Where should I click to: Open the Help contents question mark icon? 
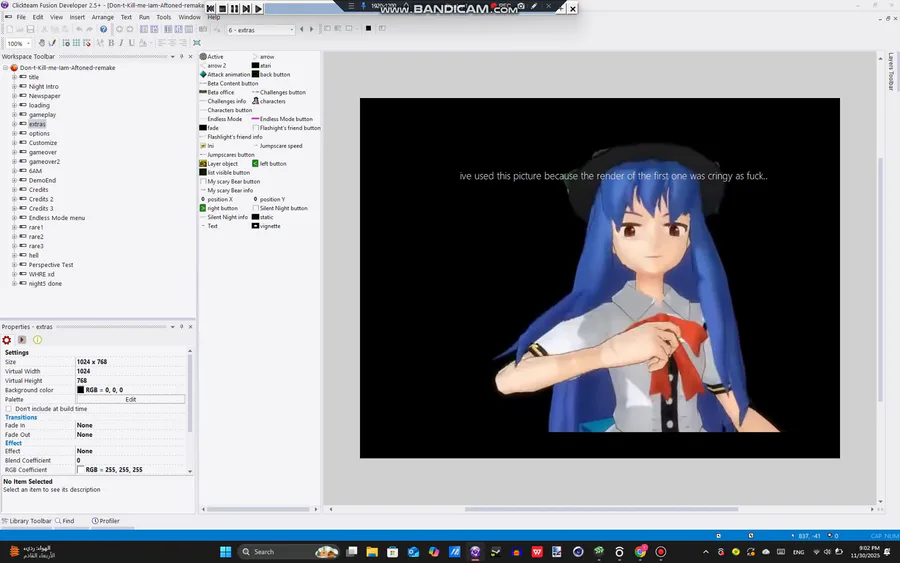tap(103, 29)
